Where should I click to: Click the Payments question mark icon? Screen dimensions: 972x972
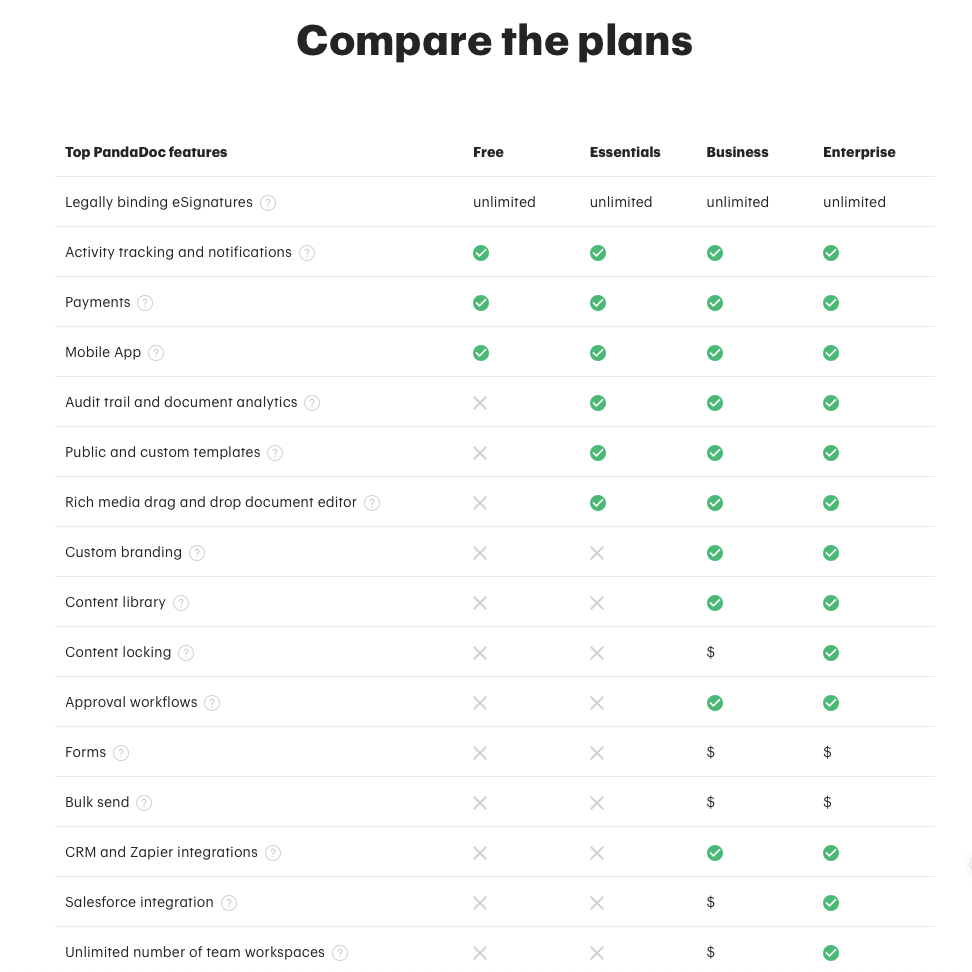click(x=144, y=302)
